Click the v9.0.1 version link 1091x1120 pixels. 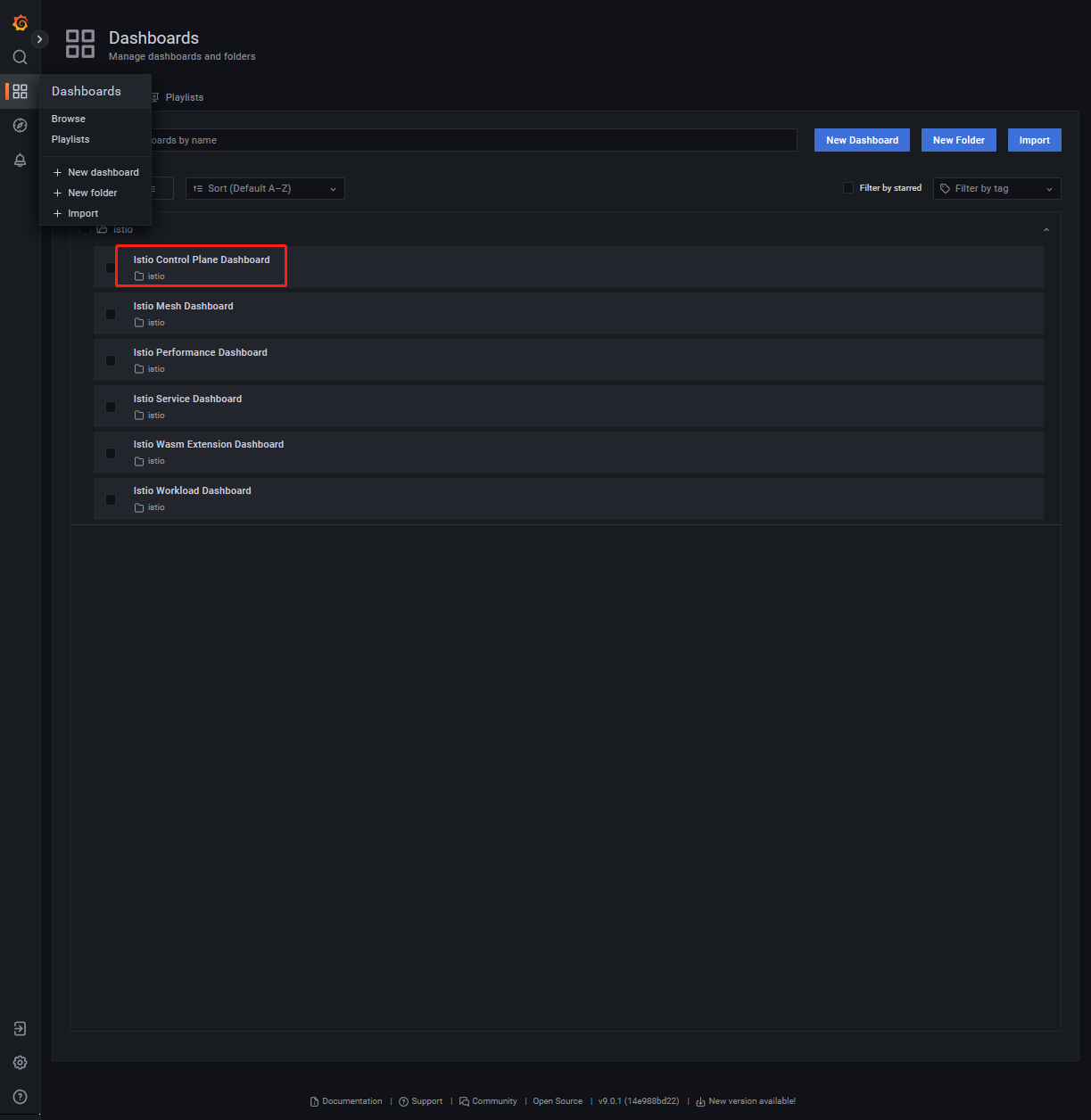pos(639,1101)
